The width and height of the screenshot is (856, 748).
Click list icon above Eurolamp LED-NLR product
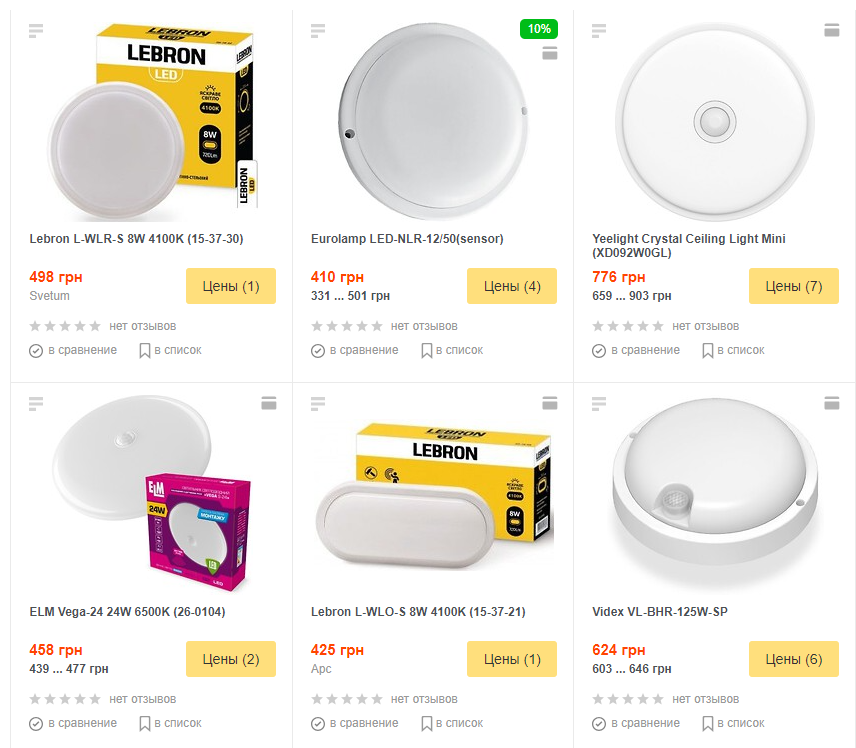point(318,30)
